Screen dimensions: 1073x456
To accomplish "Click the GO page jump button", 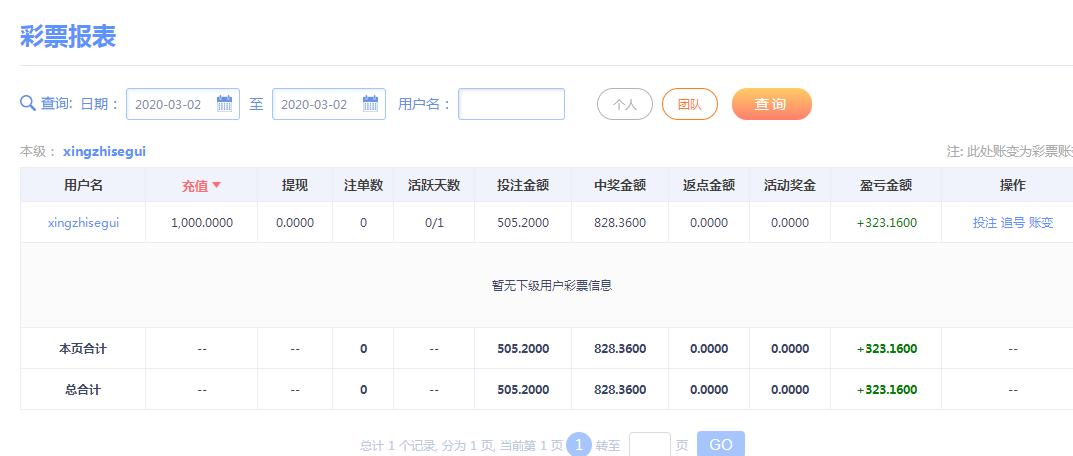I will coord(721,445).
